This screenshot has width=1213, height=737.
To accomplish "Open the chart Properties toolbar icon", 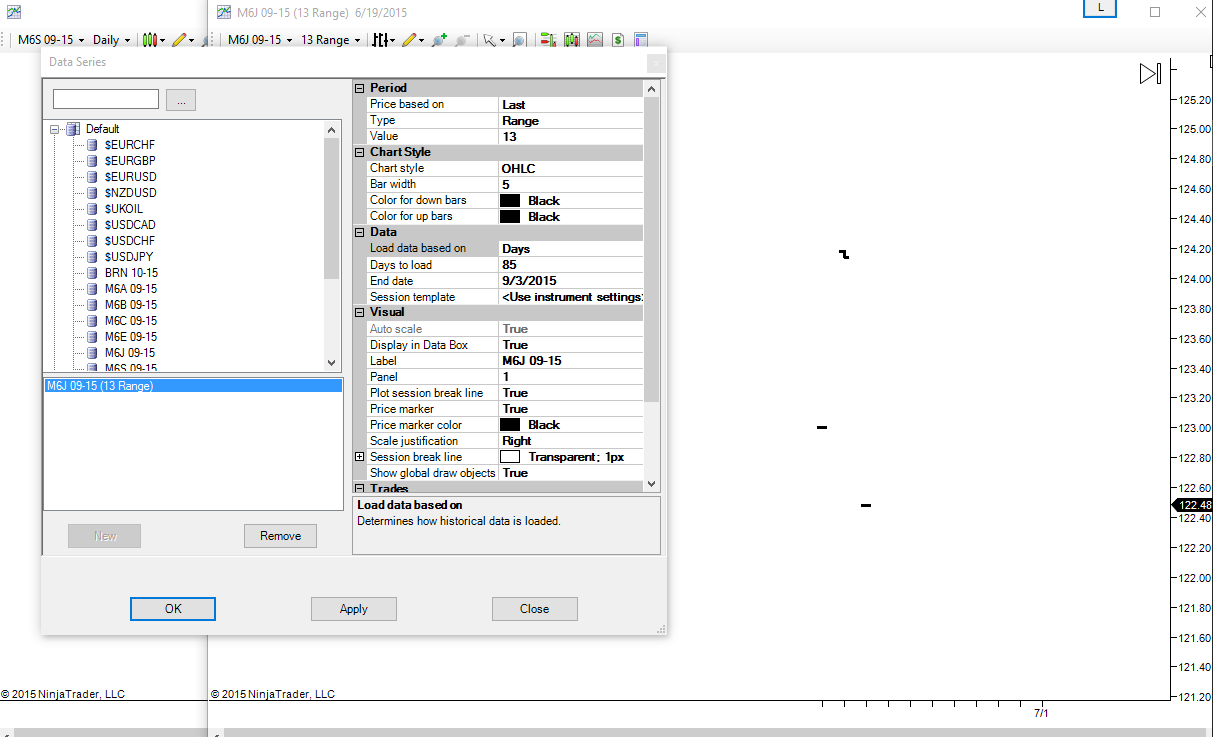I will pos(641,40).
